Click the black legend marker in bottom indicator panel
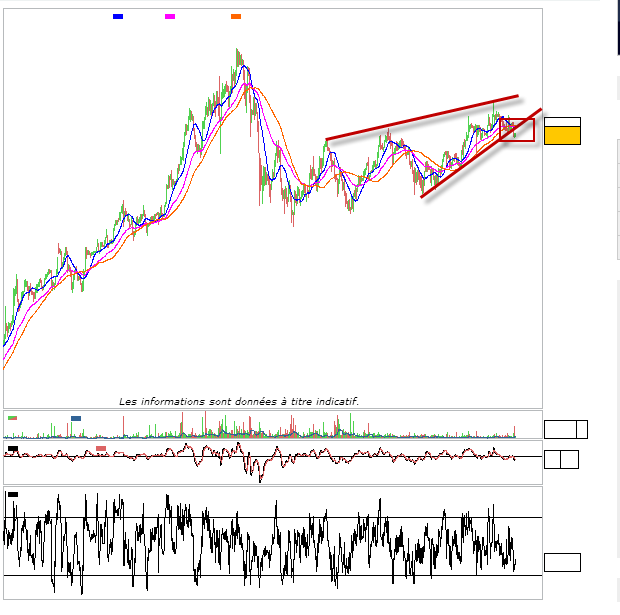The image size is (620, 615). pyautogui.click(x=12, y=494)
